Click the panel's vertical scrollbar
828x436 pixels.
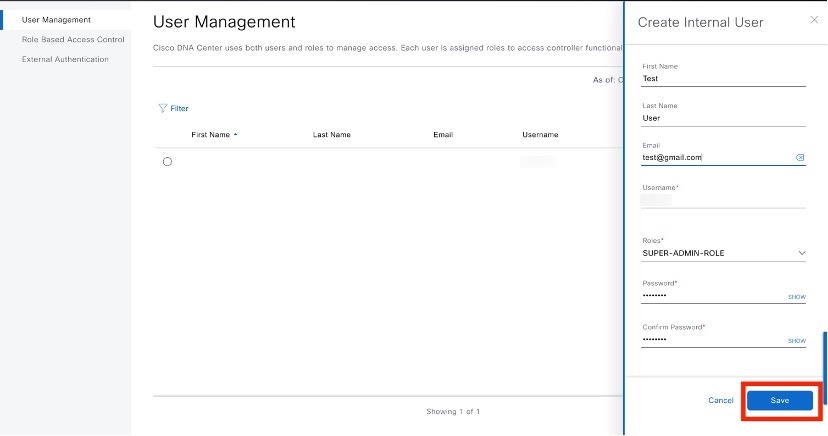[824, 368]
